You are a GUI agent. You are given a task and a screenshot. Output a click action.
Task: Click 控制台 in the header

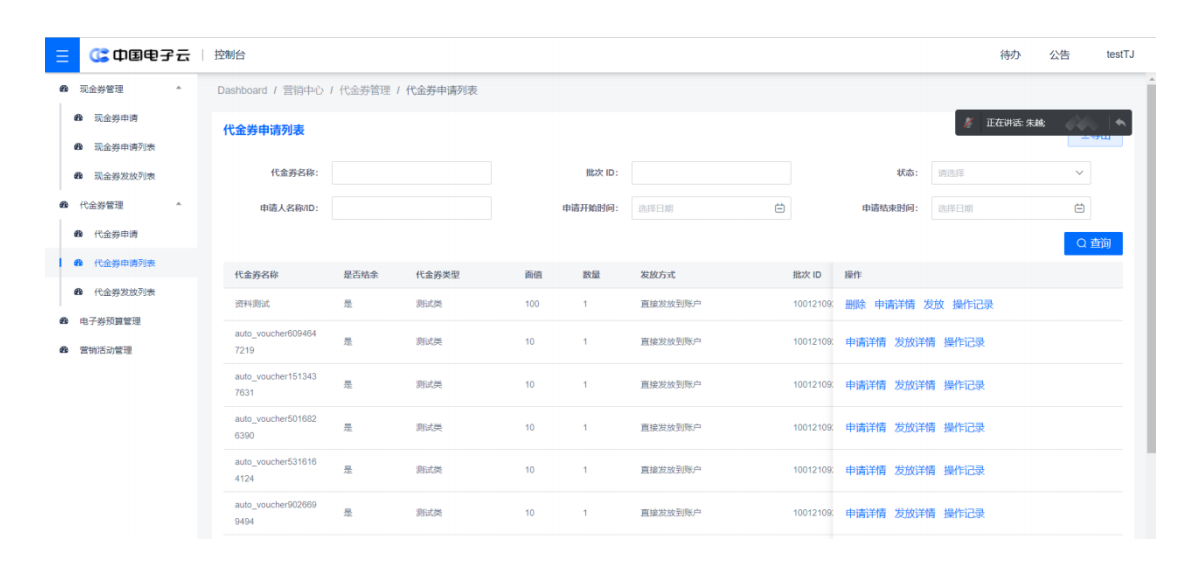click(230, 55)
